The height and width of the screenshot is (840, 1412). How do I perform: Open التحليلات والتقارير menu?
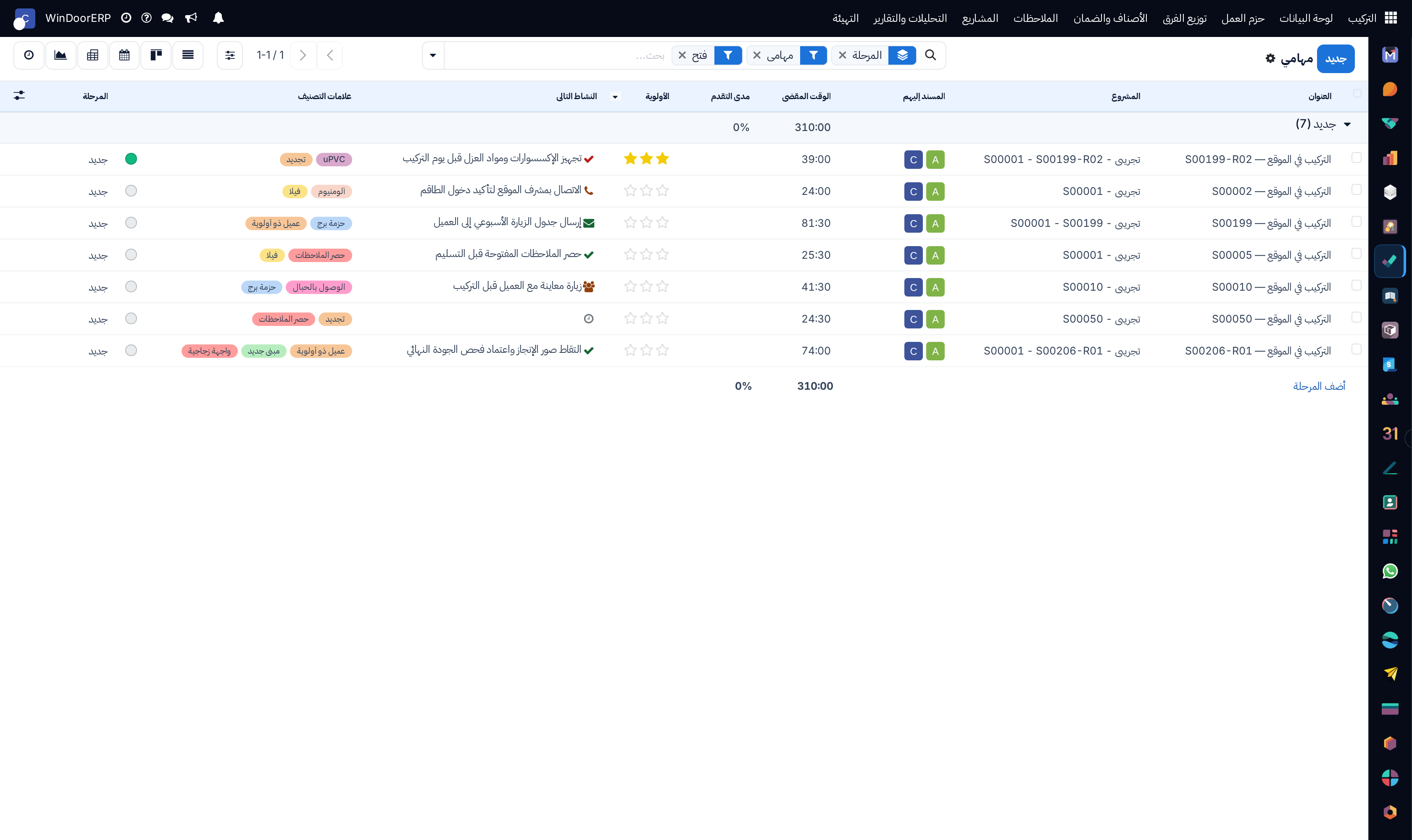[x=910, y=18]
